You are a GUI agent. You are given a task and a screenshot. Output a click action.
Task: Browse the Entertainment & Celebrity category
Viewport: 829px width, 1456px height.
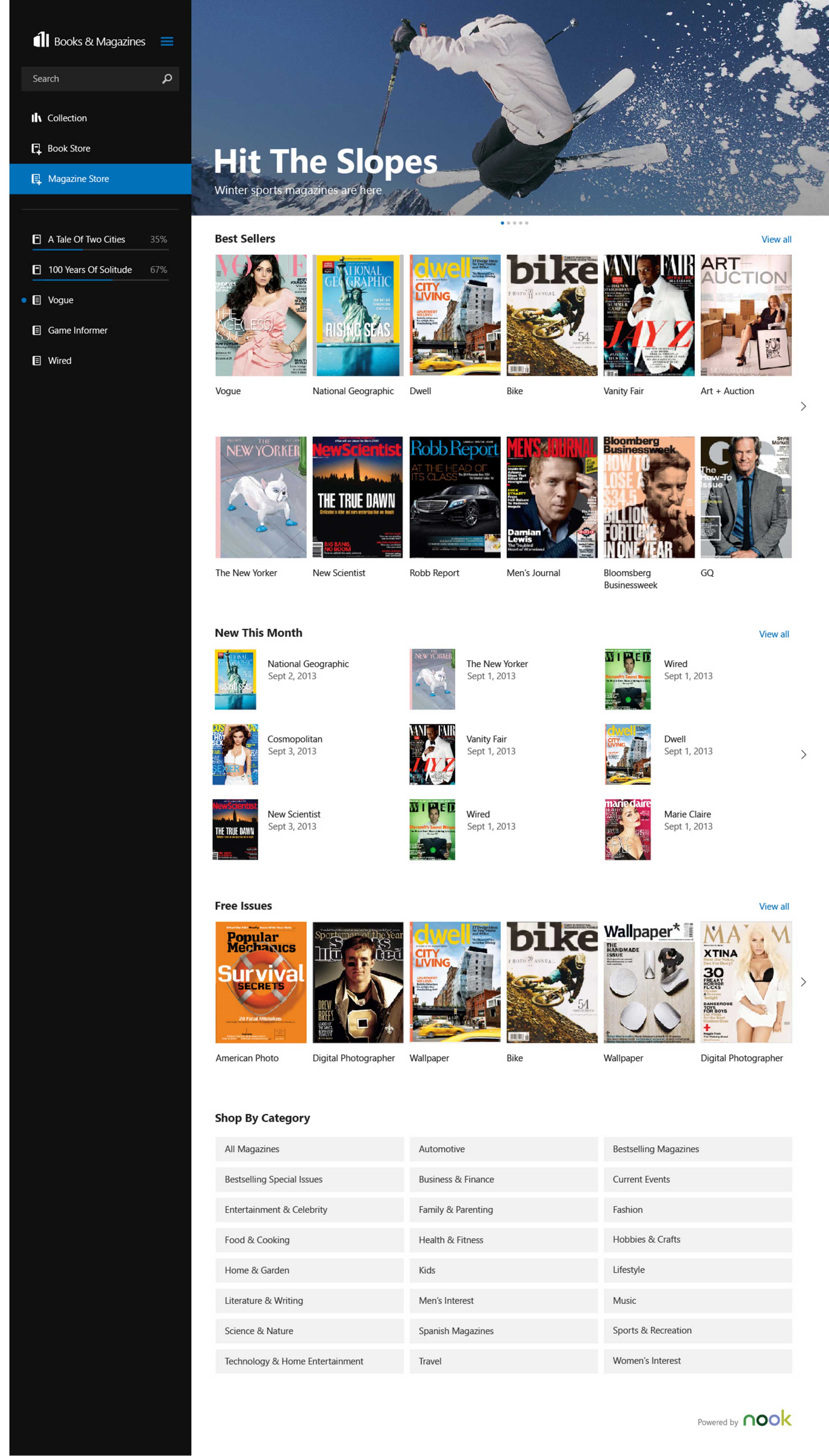[x=309, y=1210]
